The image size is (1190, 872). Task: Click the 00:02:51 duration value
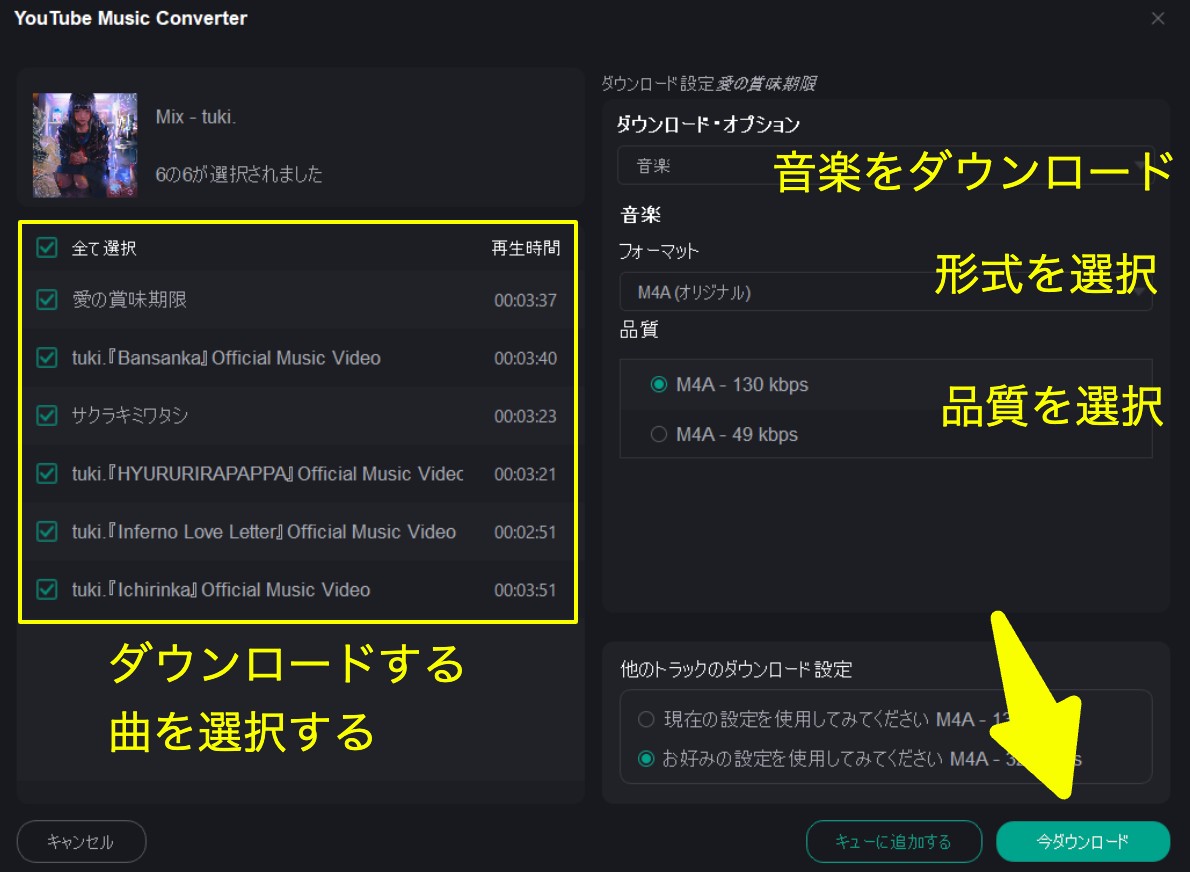(x=525, y=532)
